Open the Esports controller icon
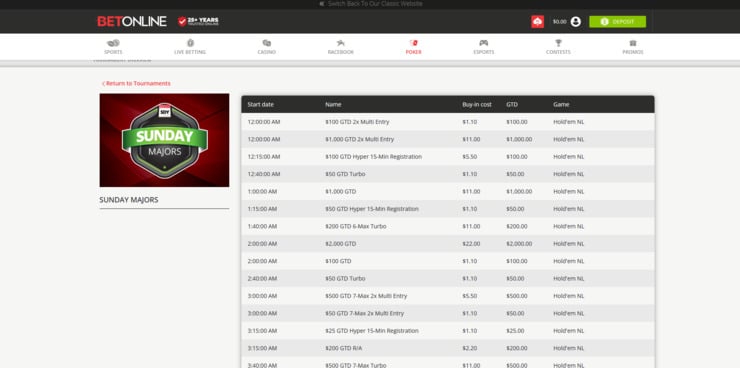Viewport: 740px width, 368px height. [x=484, y=43]
